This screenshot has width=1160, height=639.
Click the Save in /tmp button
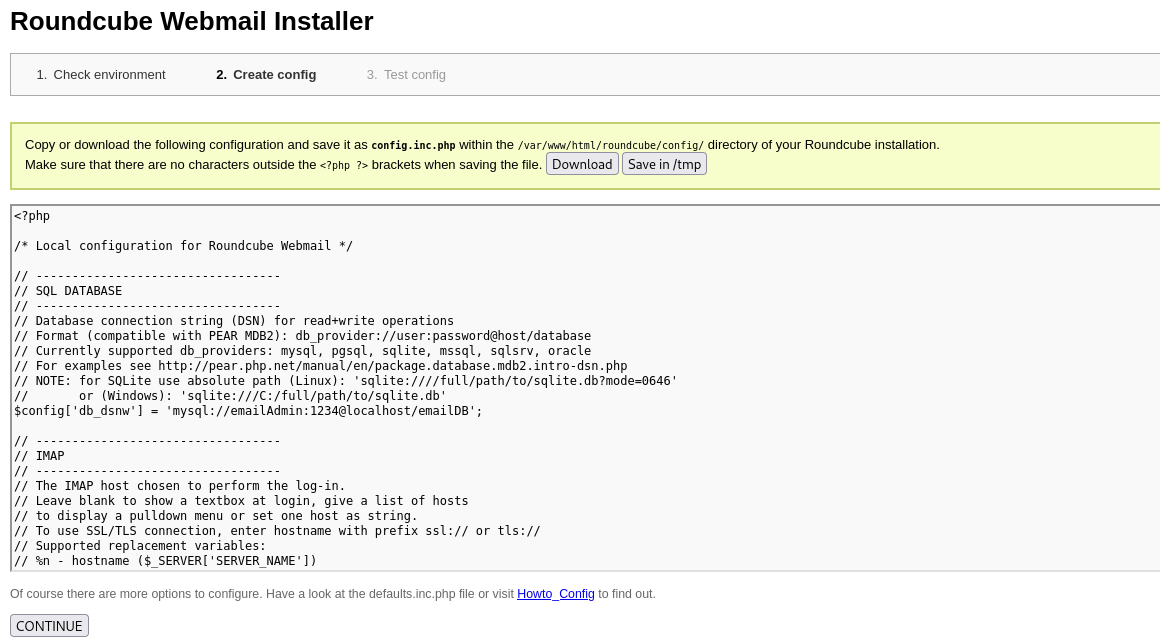pyautogui.click(x=664, y=164)
